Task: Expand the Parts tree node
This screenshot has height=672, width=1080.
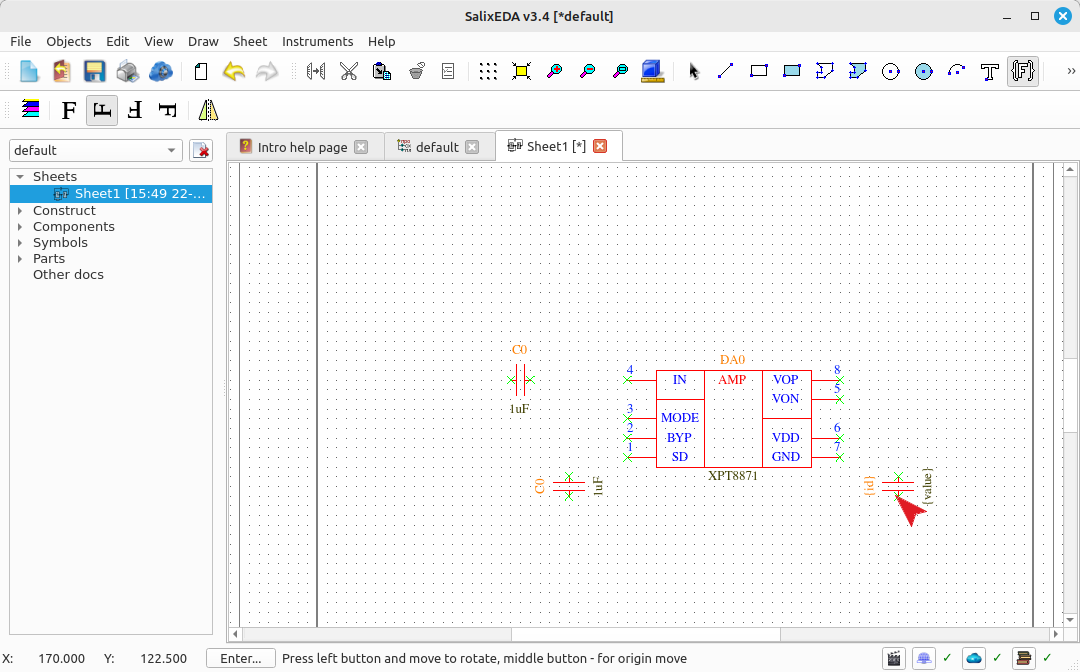Action: [20, 258]
